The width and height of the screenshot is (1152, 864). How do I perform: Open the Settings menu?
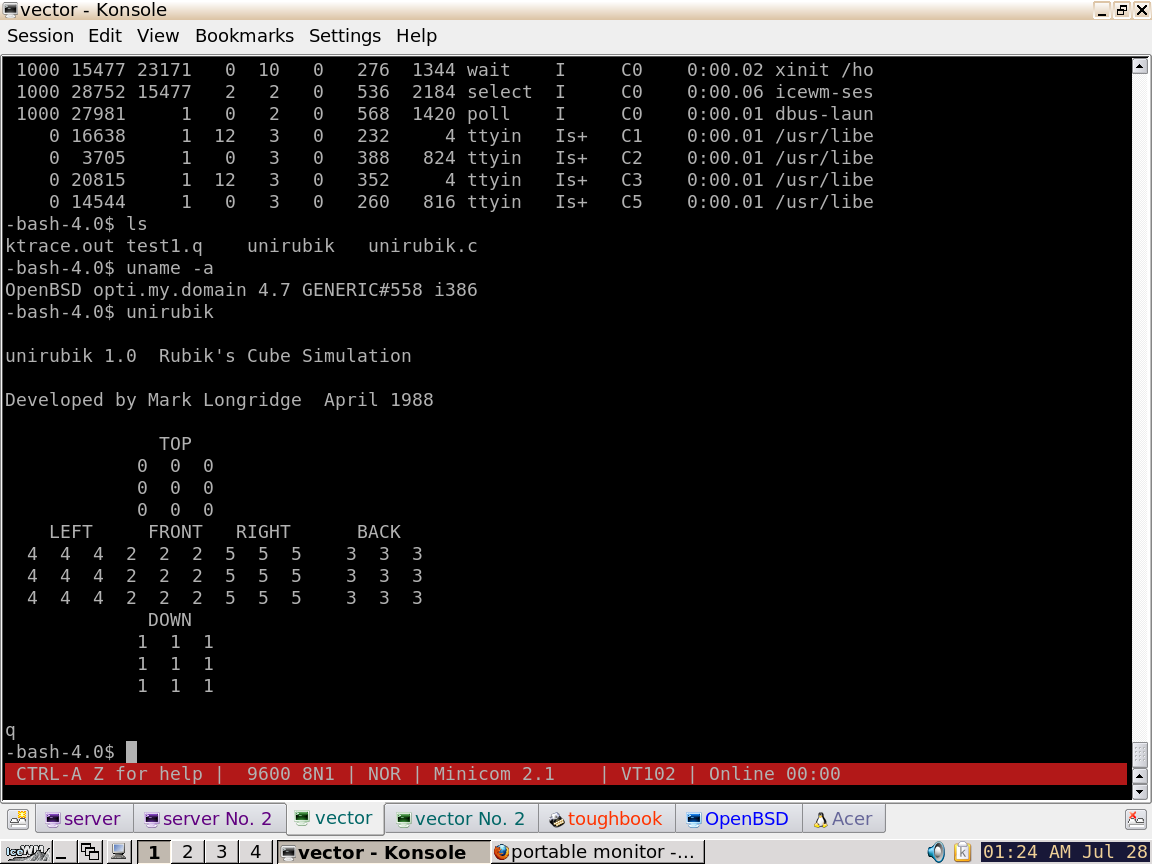coord(344,36)
